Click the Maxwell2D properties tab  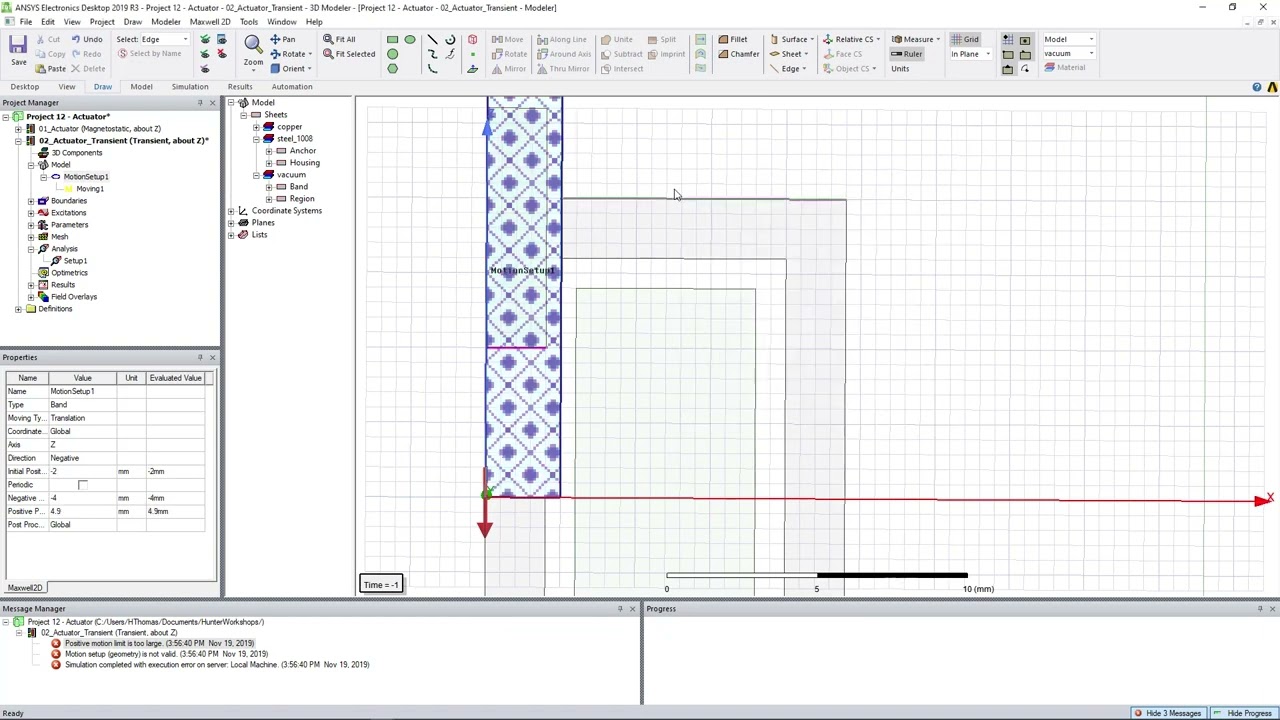coord(25,588)
